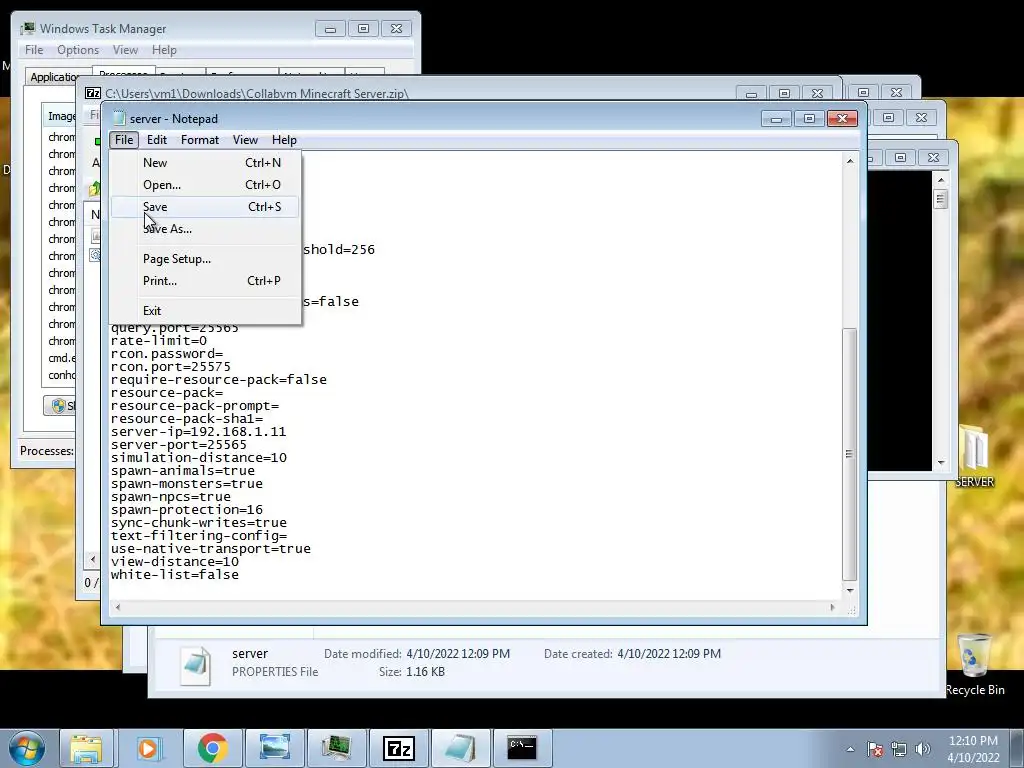This screenshot has height=768, width=1024.
Task: Switch to Notepad taskbar icon
Action: click(x=460, y=748)
